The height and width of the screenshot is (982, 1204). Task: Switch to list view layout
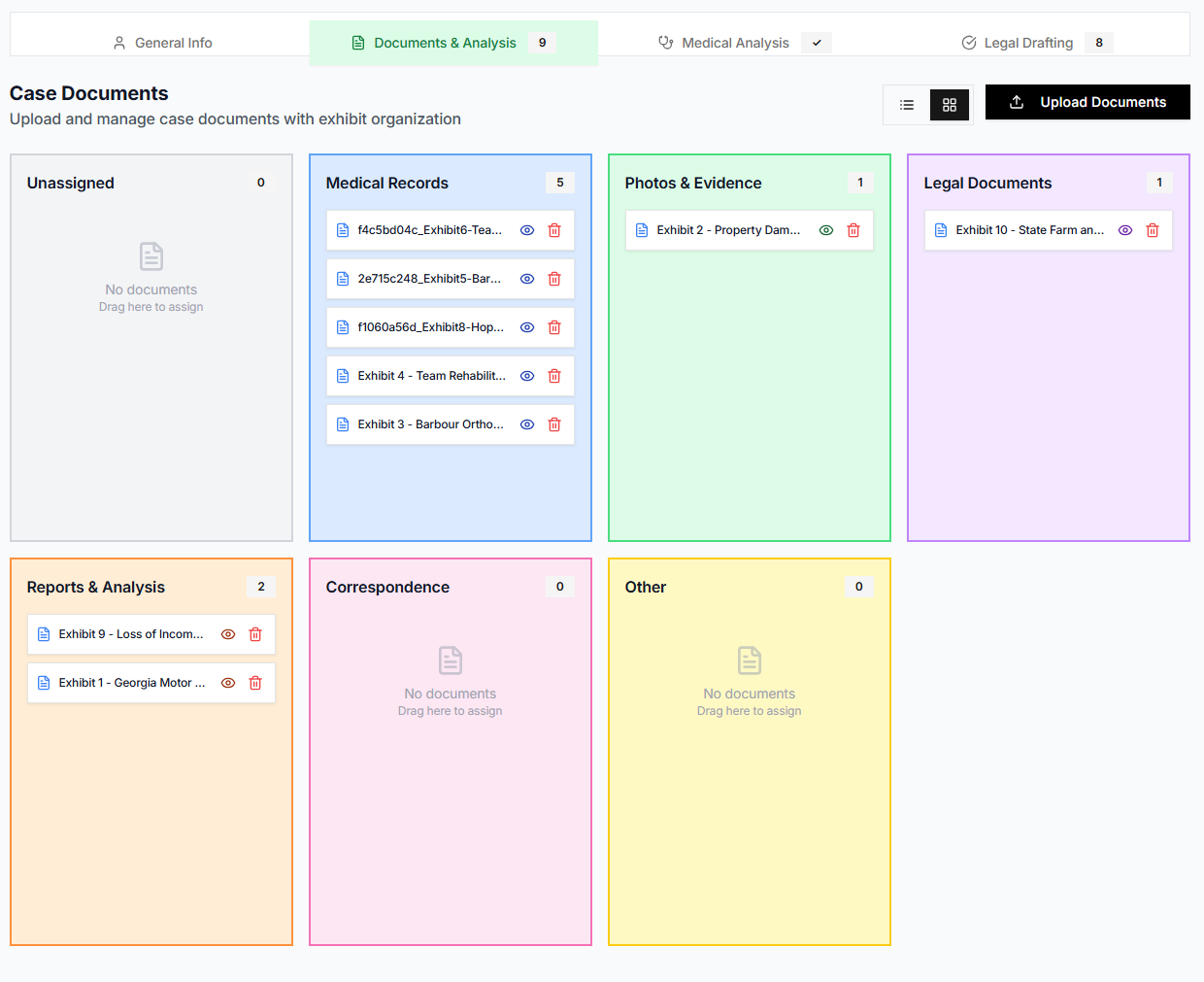point(907,105)
